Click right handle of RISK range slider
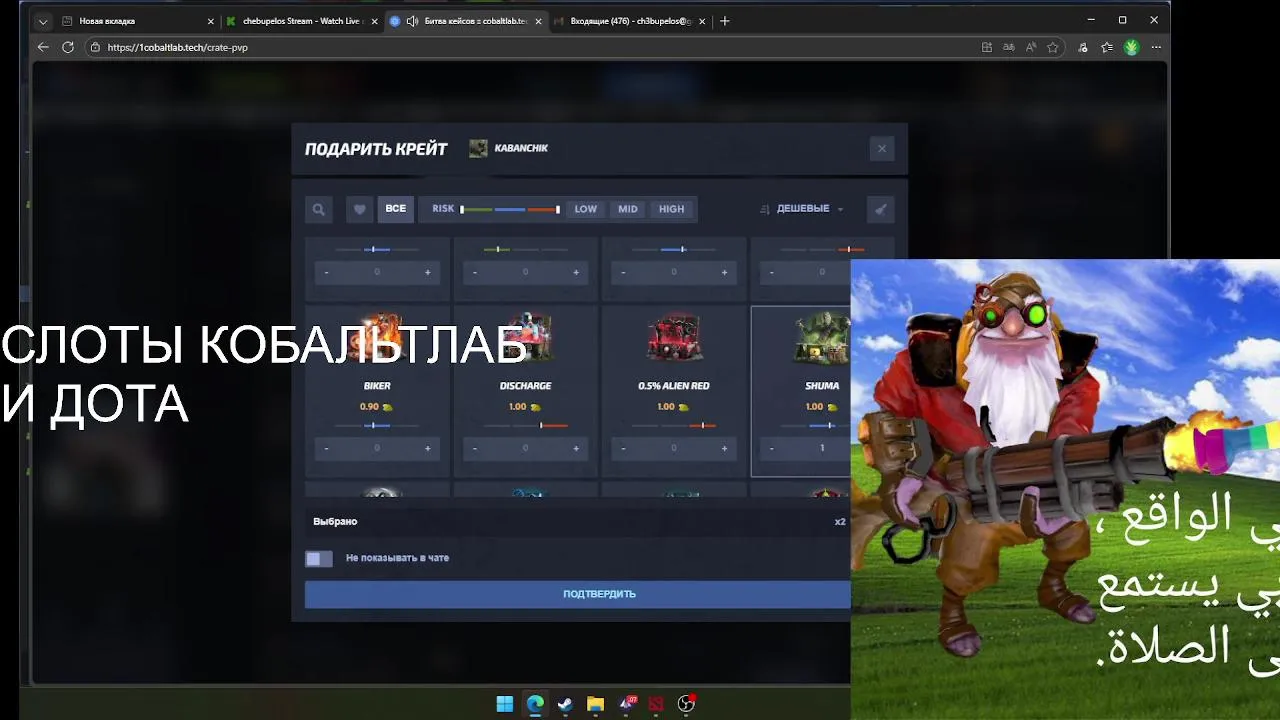This screenshot has width=1280, height=720. point(558,209)
